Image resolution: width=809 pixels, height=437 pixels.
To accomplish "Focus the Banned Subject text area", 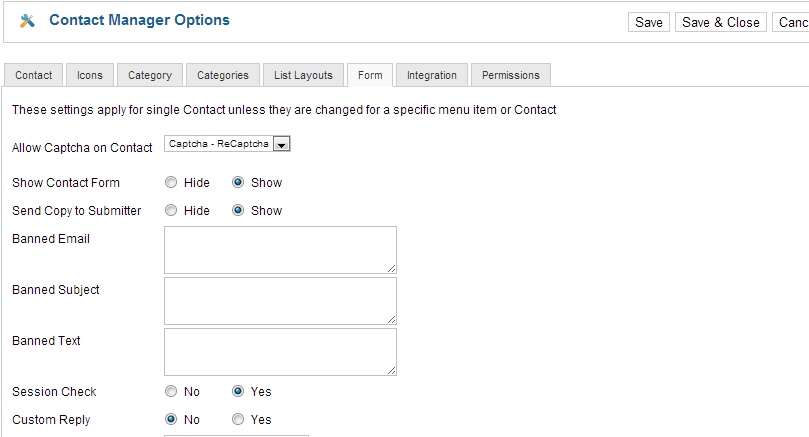I will pos(280,301).
